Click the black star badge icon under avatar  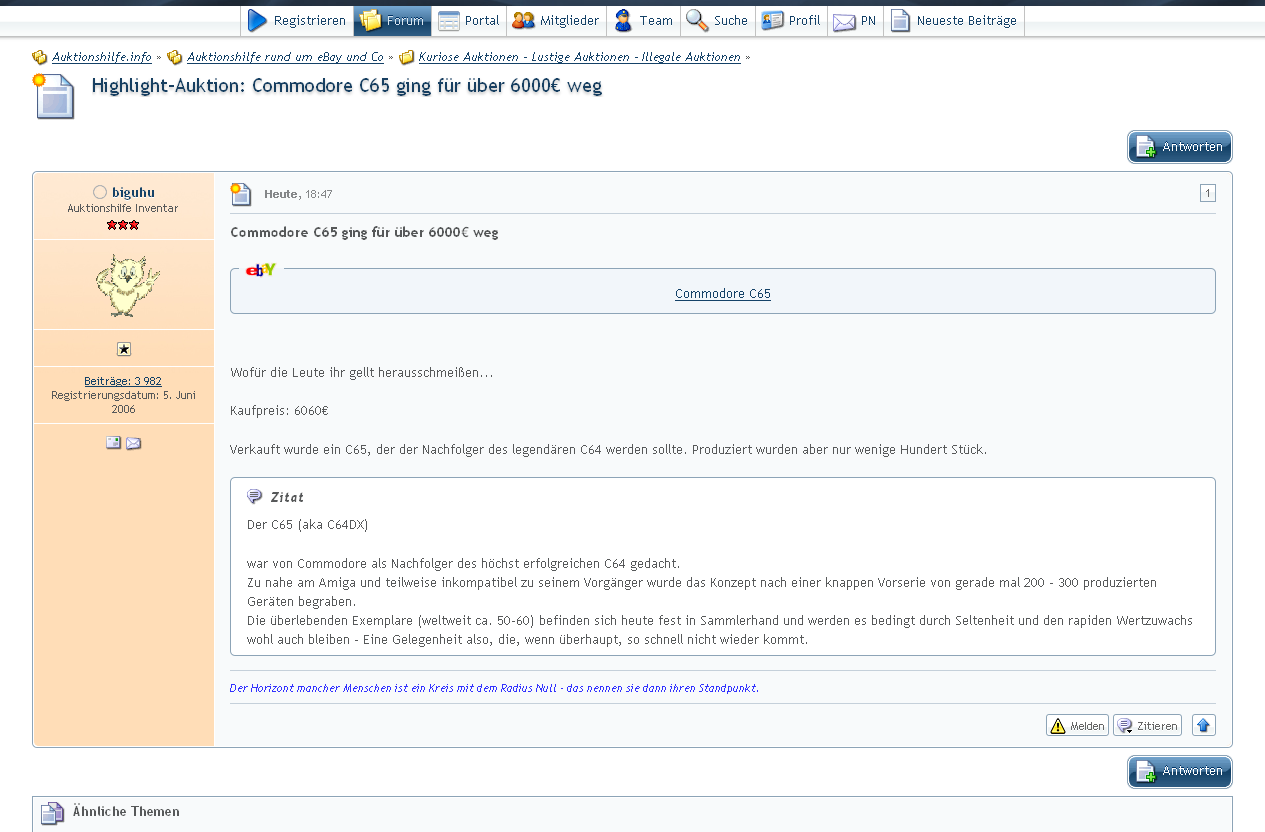click(x=124, y=349)
